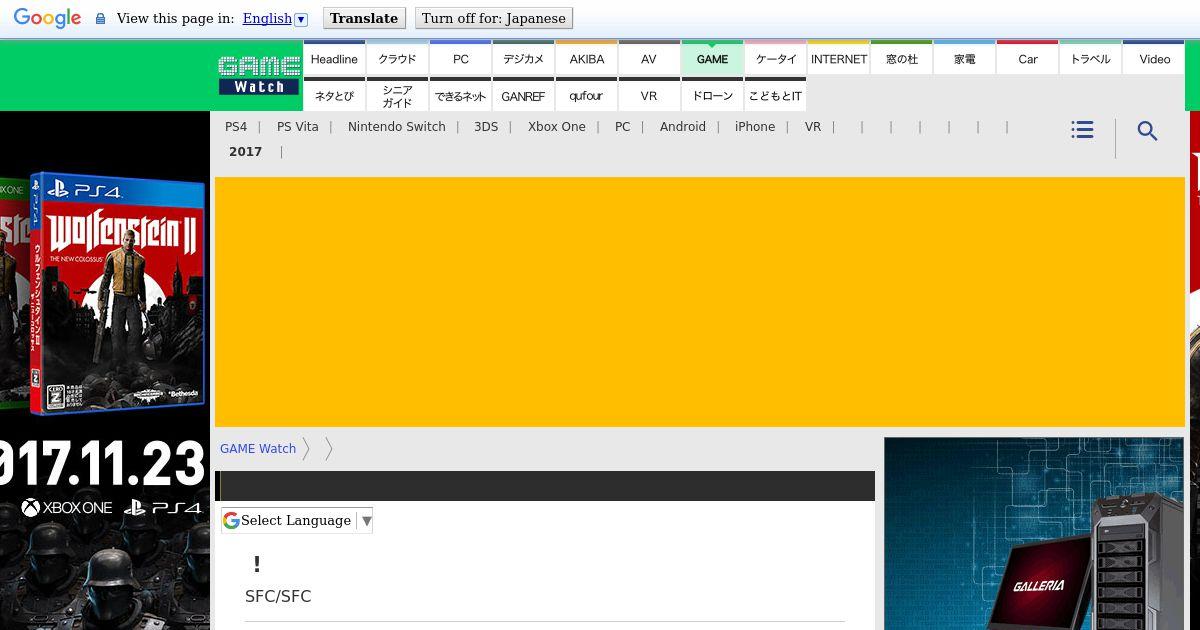Open the INTERNET site tab

(x=838, y=58)
